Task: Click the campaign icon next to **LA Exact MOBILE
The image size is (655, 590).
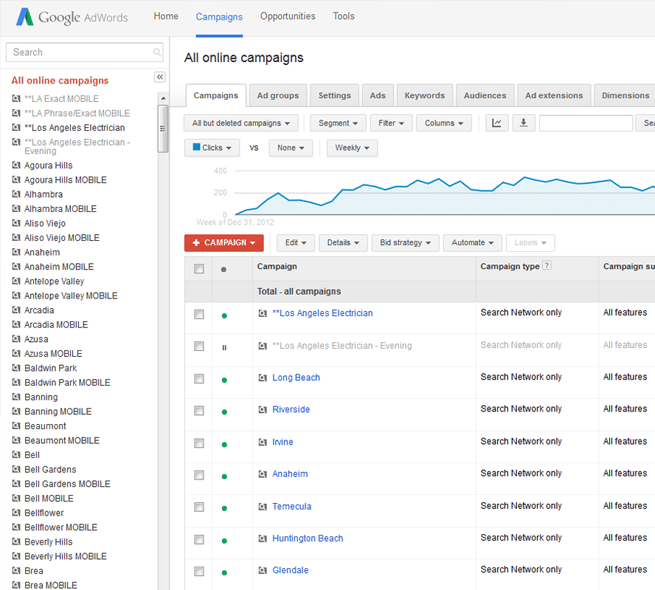Action: coord(16,99)
